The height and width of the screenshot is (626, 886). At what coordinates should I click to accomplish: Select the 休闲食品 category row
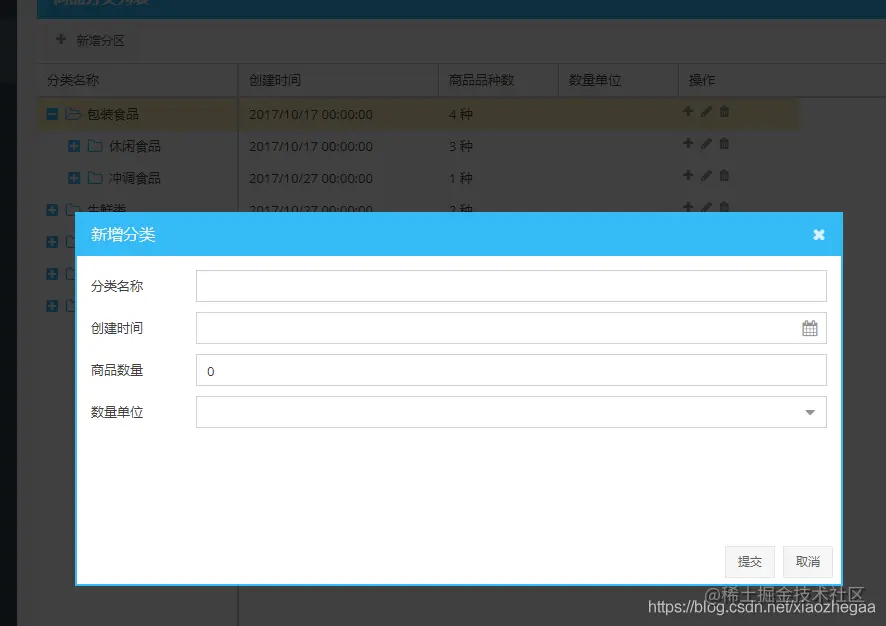[418, 146]
